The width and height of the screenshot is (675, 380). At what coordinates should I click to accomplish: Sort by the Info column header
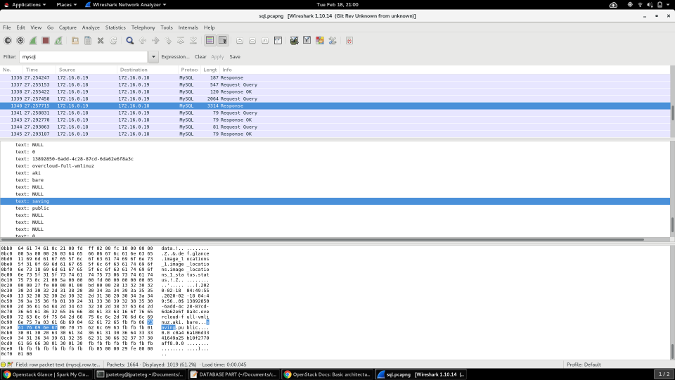(445, 70)
